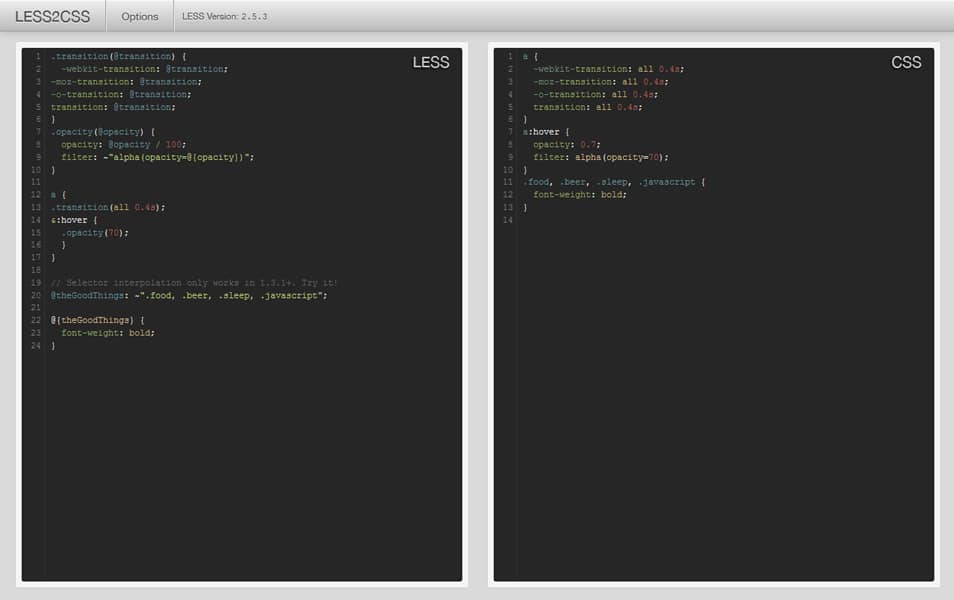Click '.transition(all 0.4s);' line

coord(108,208)
